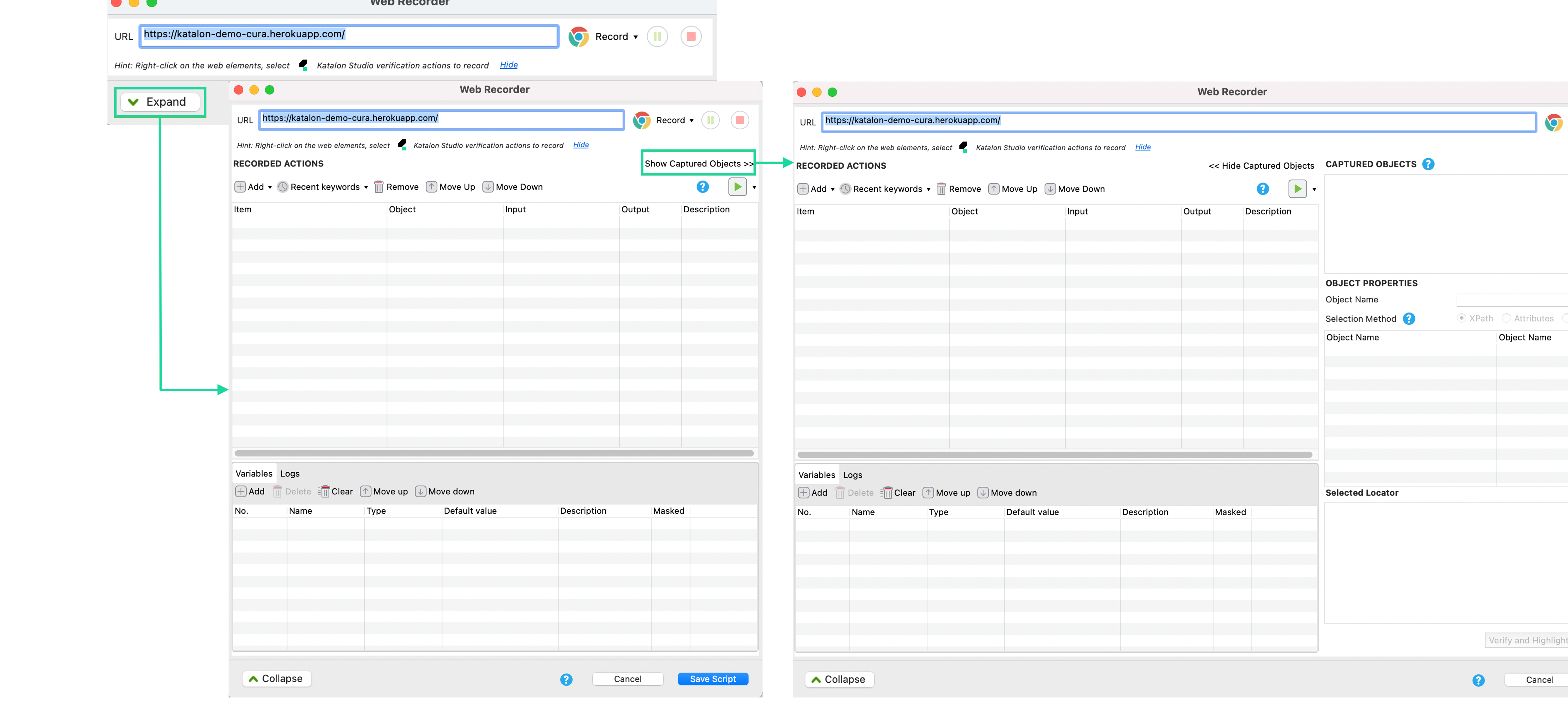The width and height of the screenshot is (1568, 711).
Task: Click Cancel in middle Web Recorder window
Action: (x=628, y=679)
